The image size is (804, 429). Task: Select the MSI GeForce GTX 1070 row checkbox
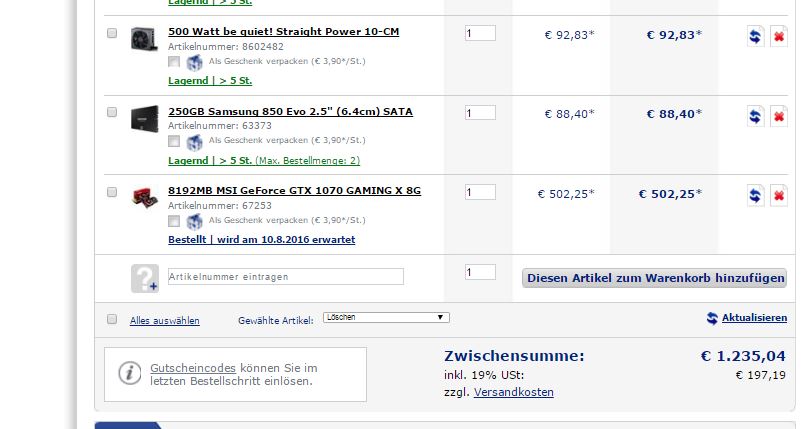[112, 192]
